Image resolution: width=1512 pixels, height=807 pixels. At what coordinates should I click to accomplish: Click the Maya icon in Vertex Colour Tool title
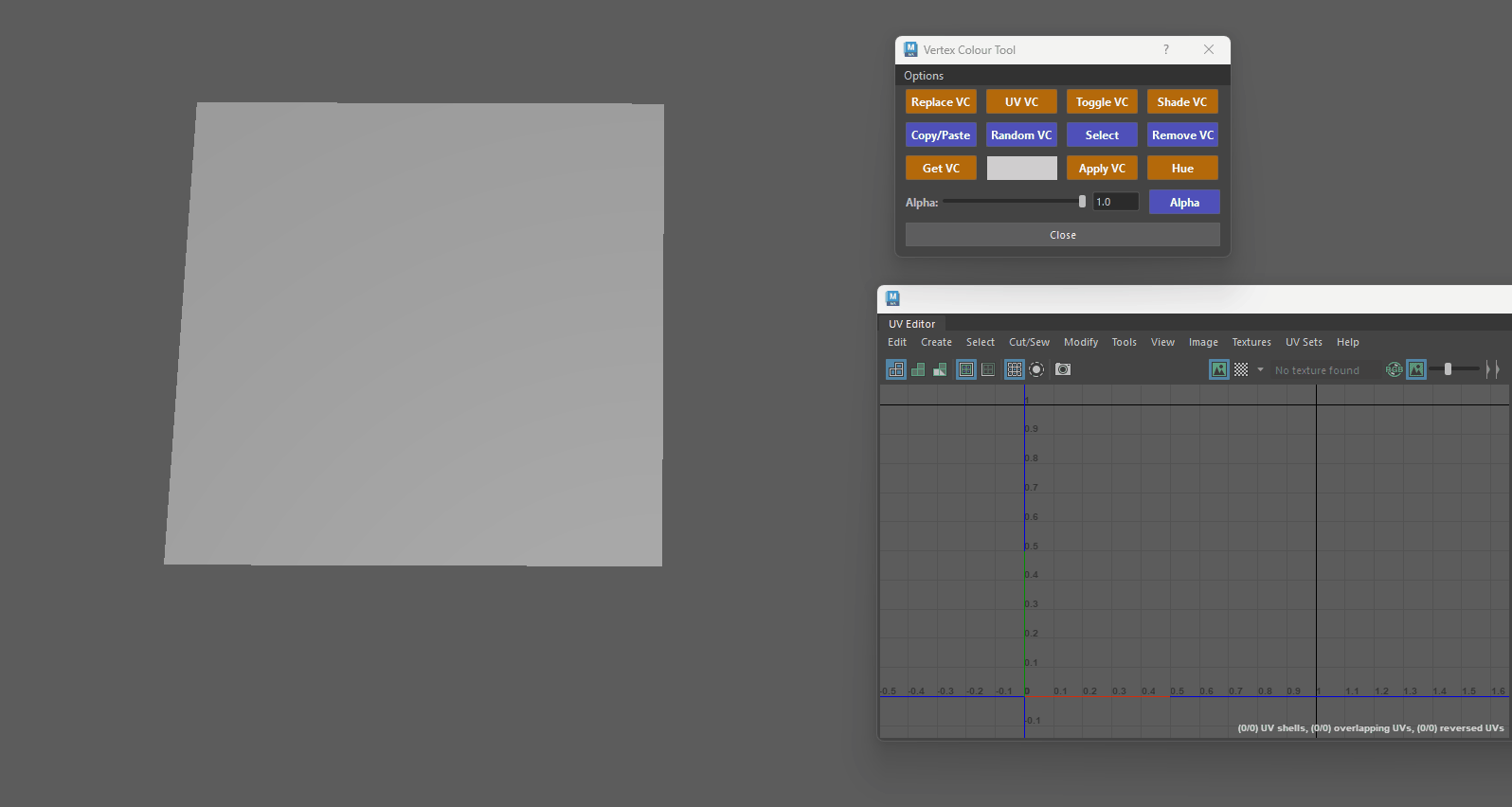(x=910, y=49)
